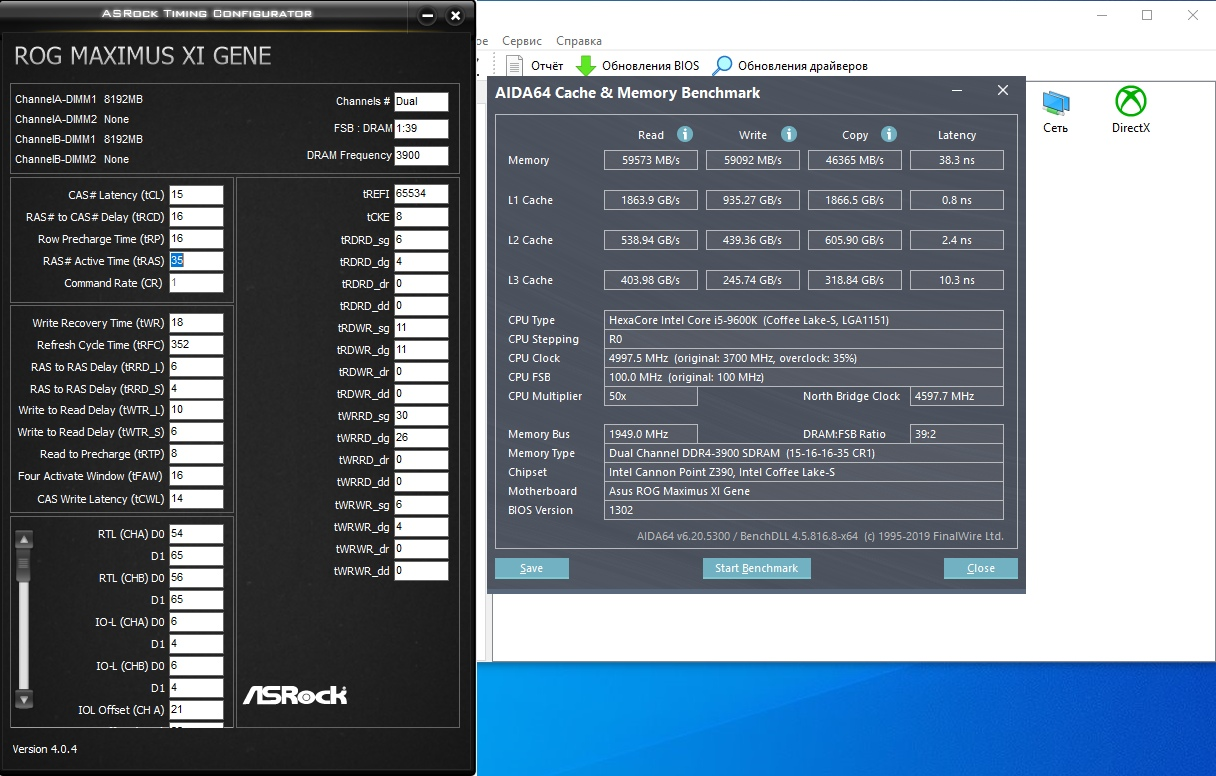
Task: Click the Channels # field showing Dual
Action: (x=421, y=101)
